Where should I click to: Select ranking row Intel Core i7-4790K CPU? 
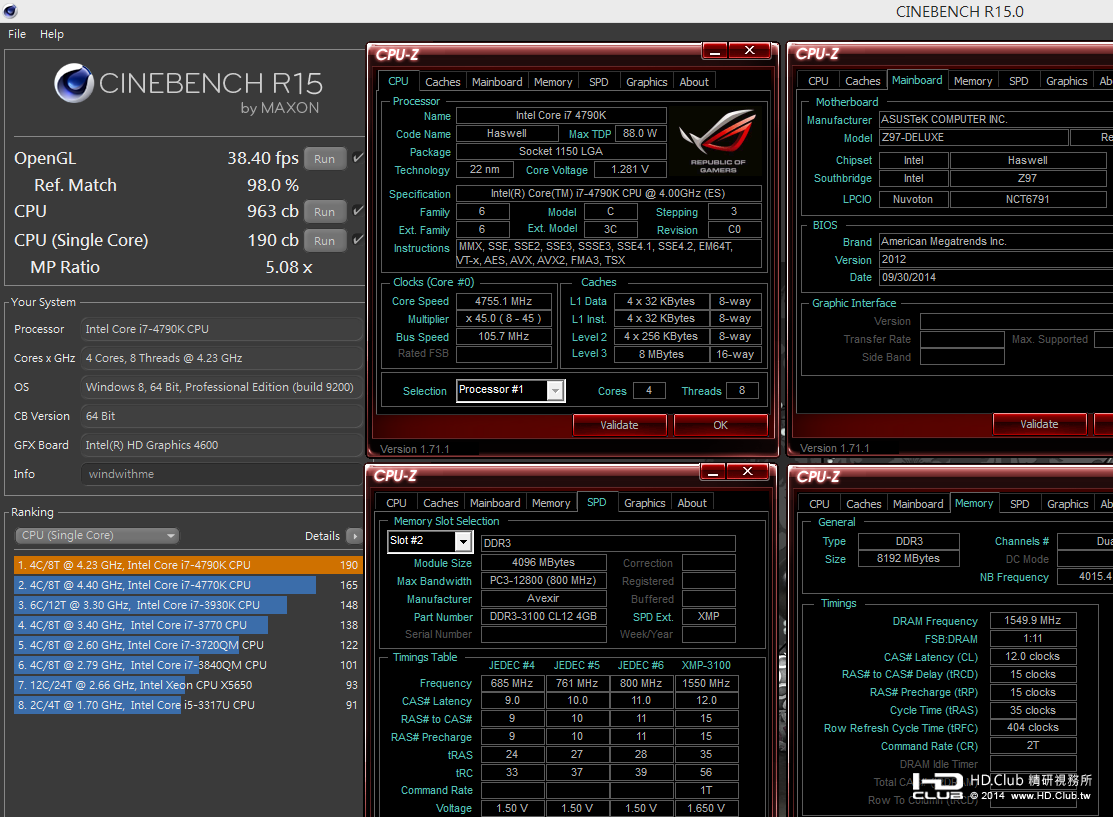pos(188,565)
